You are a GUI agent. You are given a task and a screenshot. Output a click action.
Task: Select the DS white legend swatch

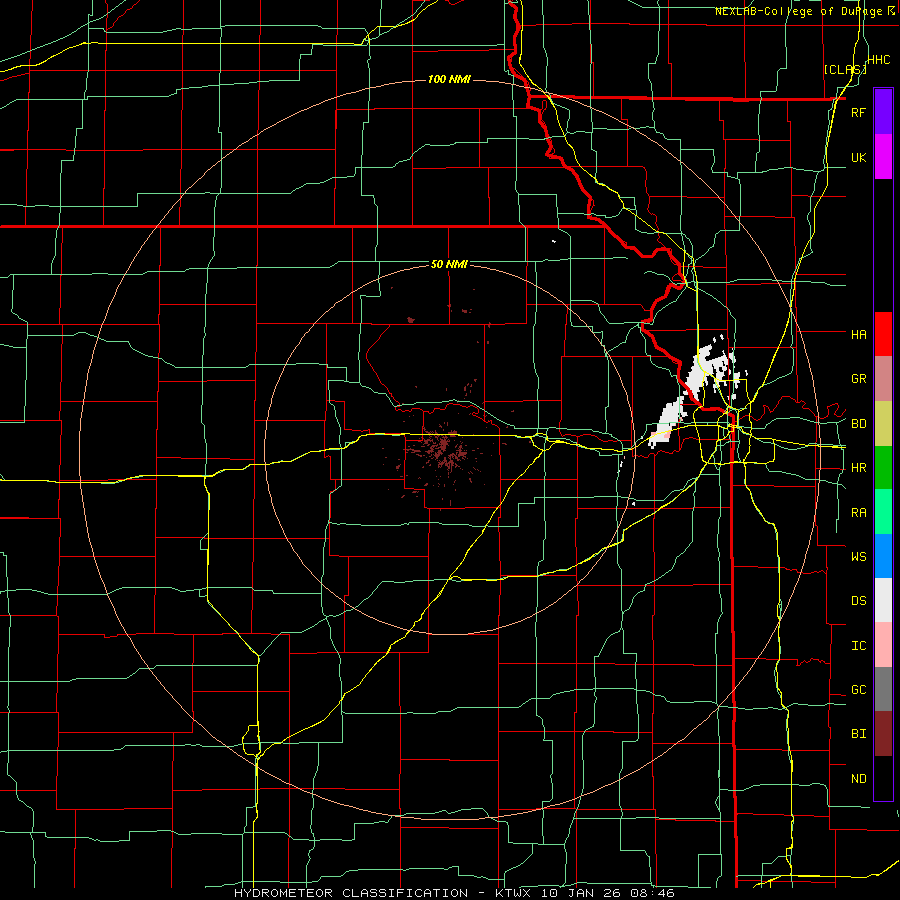(x=883, y=600)
